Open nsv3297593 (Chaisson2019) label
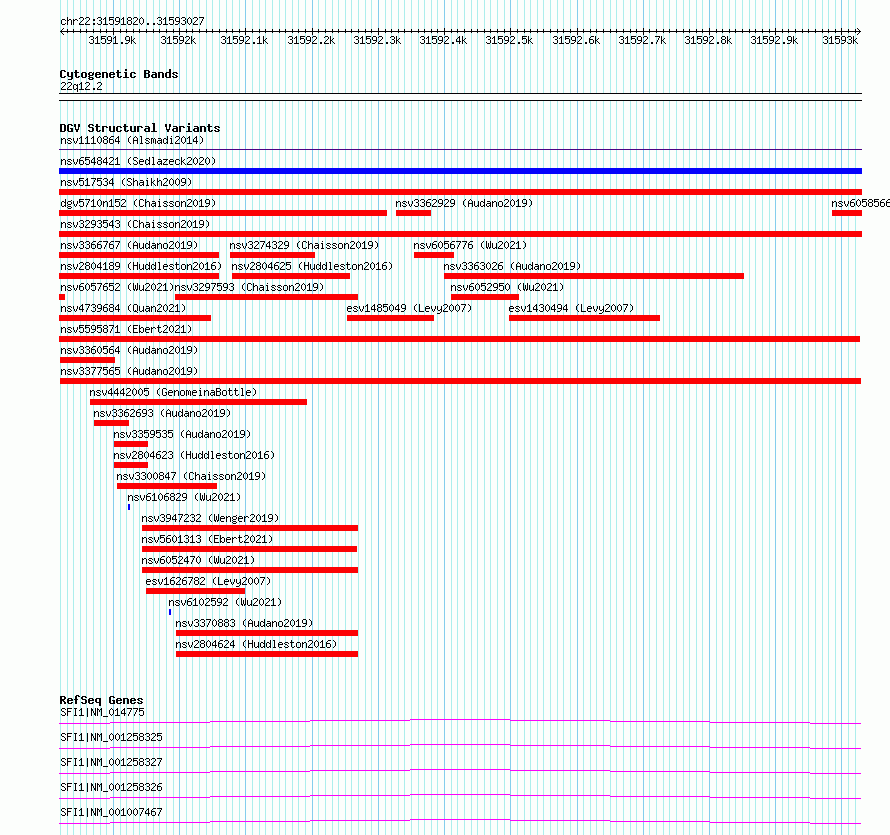 tap(250, 287)
